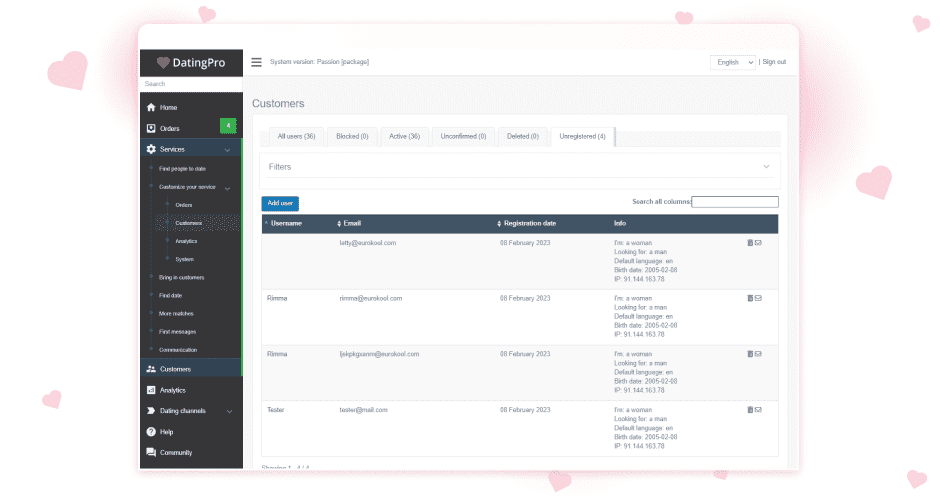940x500 pixels.
Task: Click the Sign out link
Action: [x=774, y=62]
